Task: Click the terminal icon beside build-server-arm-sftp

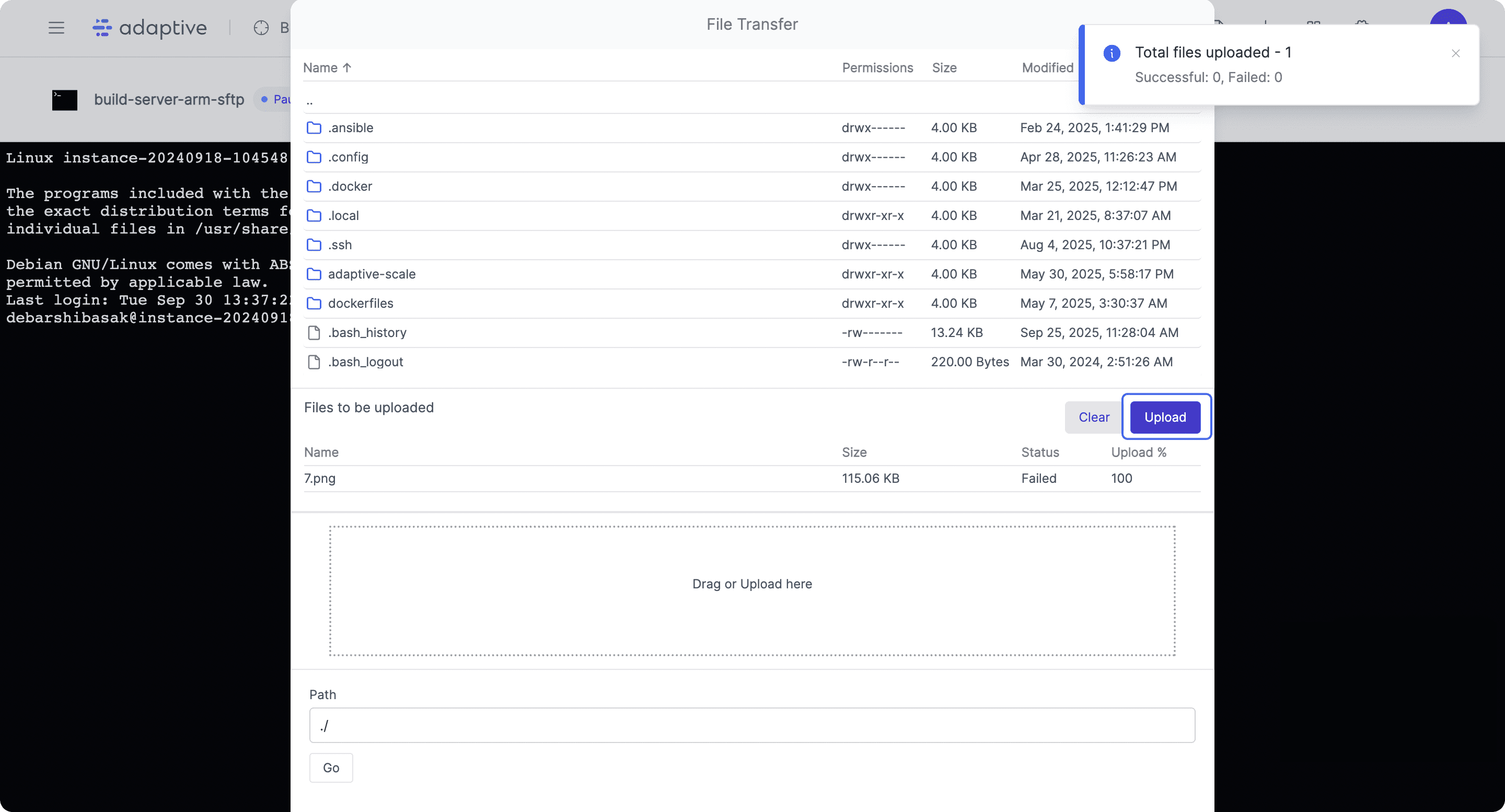Action: 64,100
